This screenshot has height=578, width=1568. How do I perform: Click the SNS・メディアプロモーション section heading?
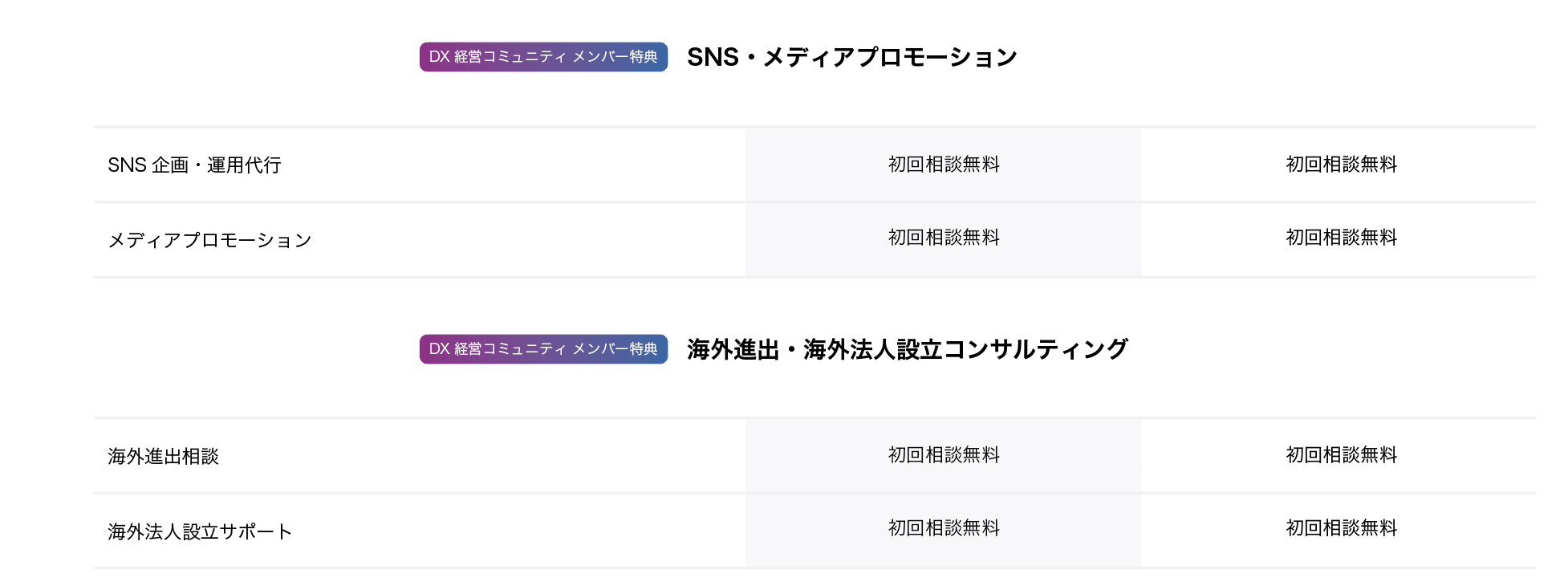point(852,57)
